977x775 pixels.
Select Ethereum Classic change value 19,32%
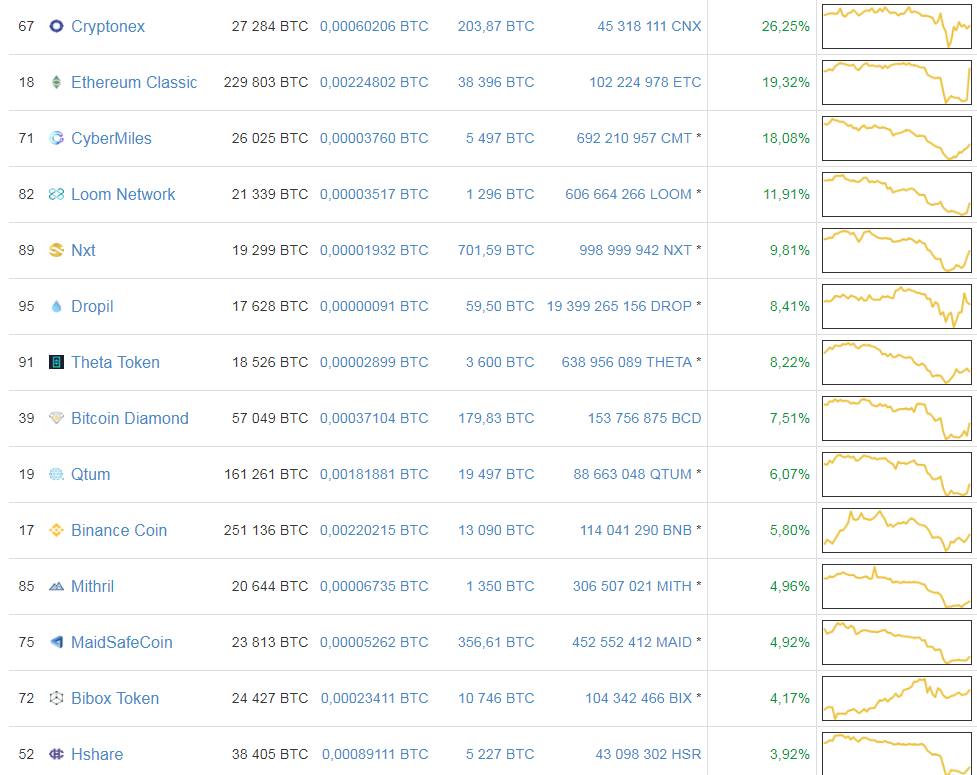tap(786, 82)
